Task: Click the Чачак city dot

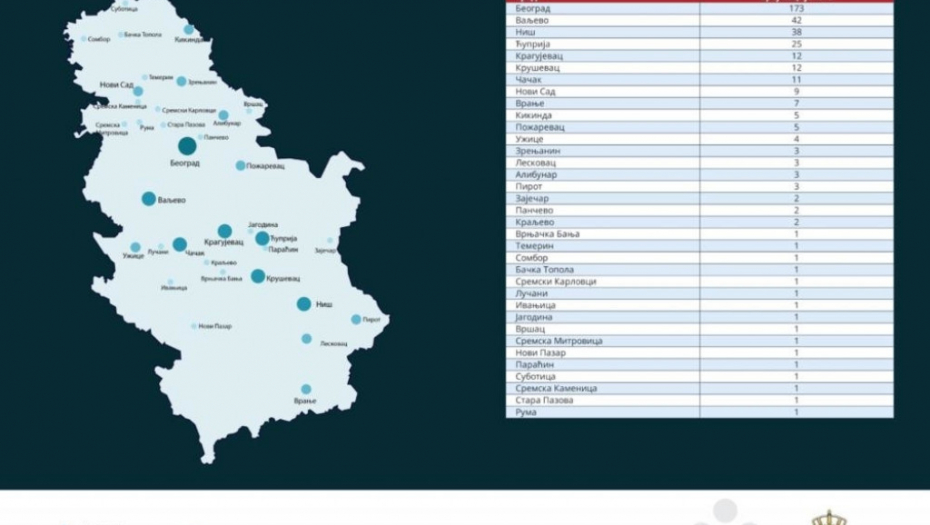Action: click(x=180, y=244)
